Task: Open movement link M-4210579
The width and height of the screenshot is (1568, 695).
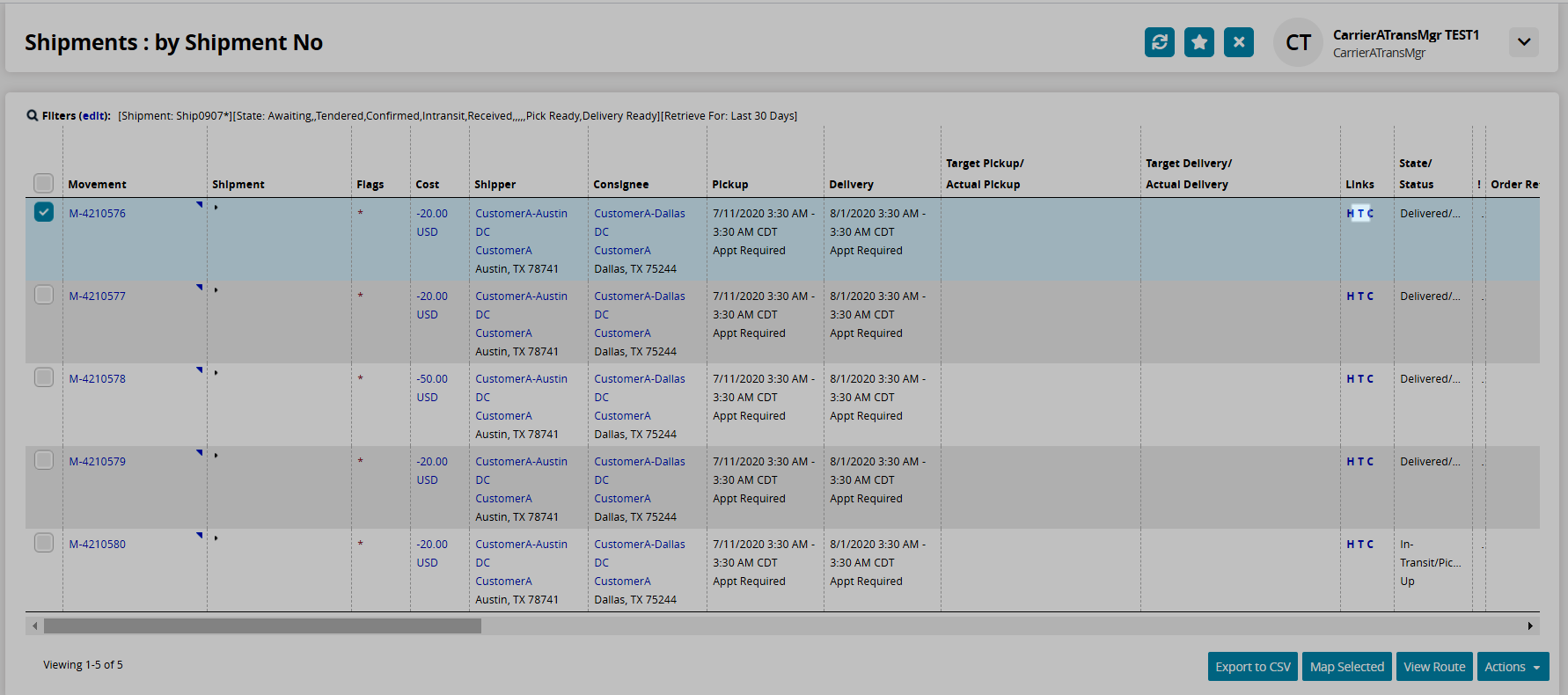Action: click(x=97, y=462)
